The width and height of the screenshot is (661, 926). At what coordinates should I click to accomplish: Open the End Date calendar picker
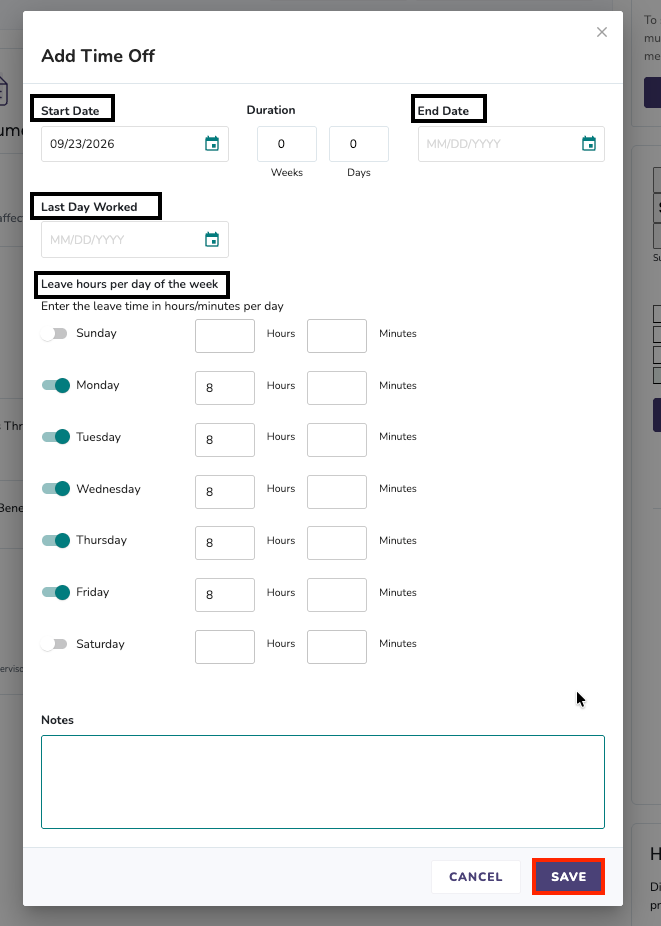[588, 144]
